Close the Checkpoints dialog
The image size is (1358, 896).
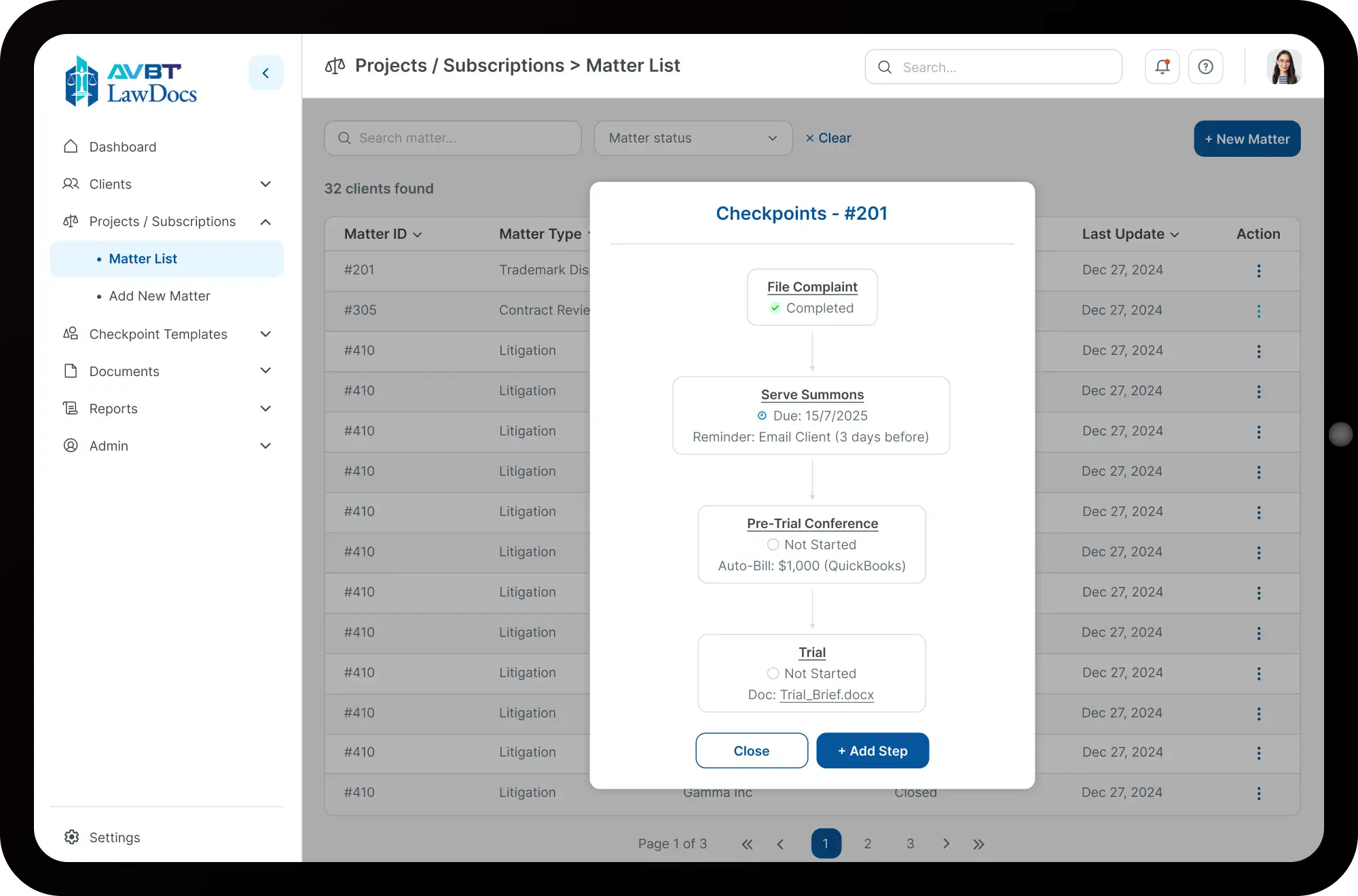(x=751, y=751)
